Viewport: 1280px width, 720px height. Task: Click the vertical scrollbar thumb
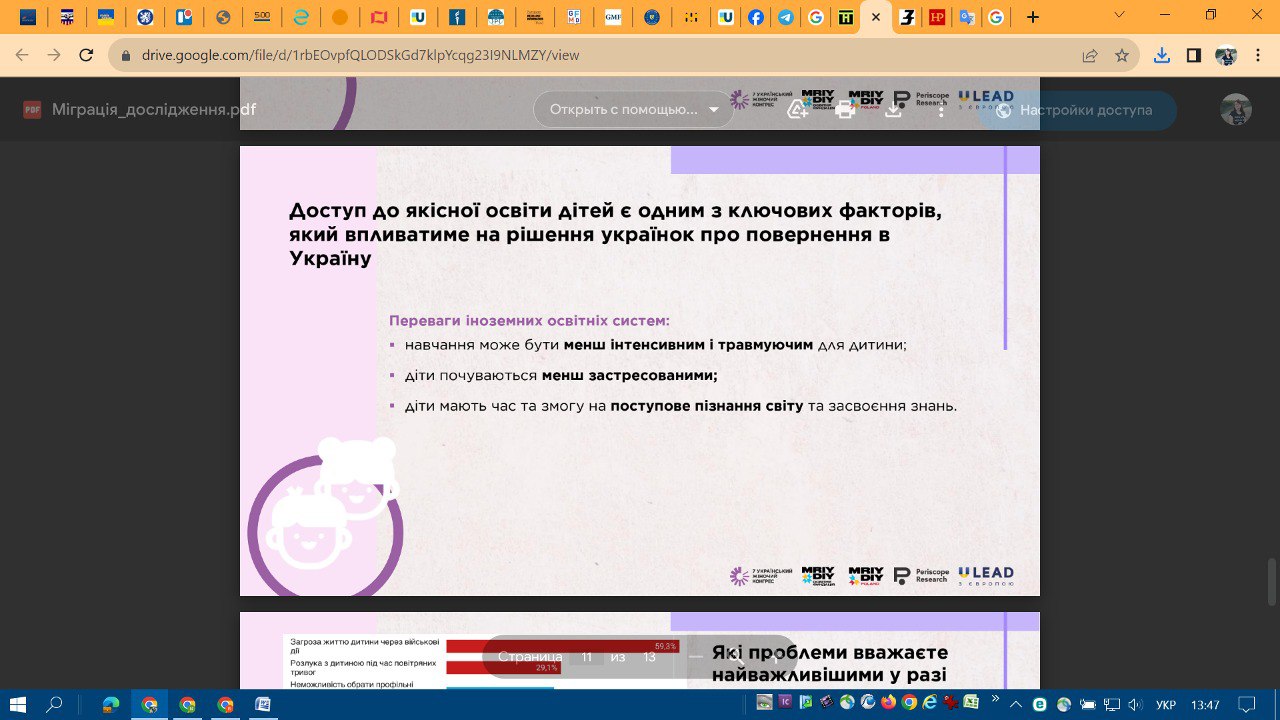click(1271, 582)
